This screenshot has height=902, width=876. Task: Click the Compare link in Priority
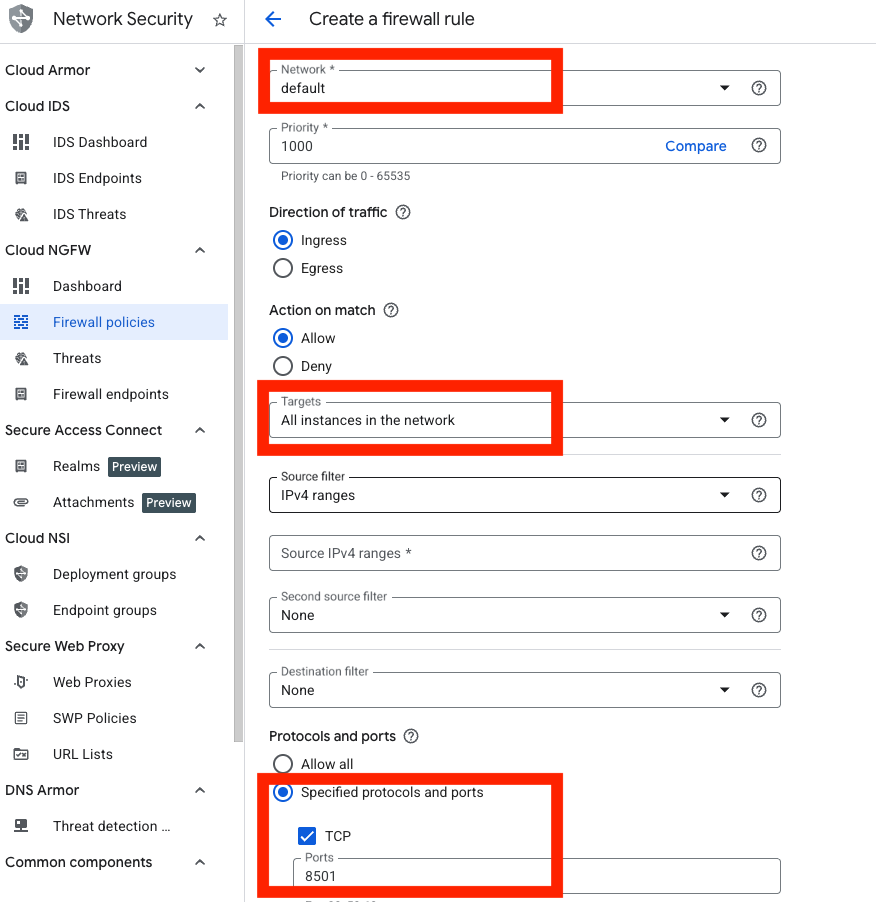point(695,146)
